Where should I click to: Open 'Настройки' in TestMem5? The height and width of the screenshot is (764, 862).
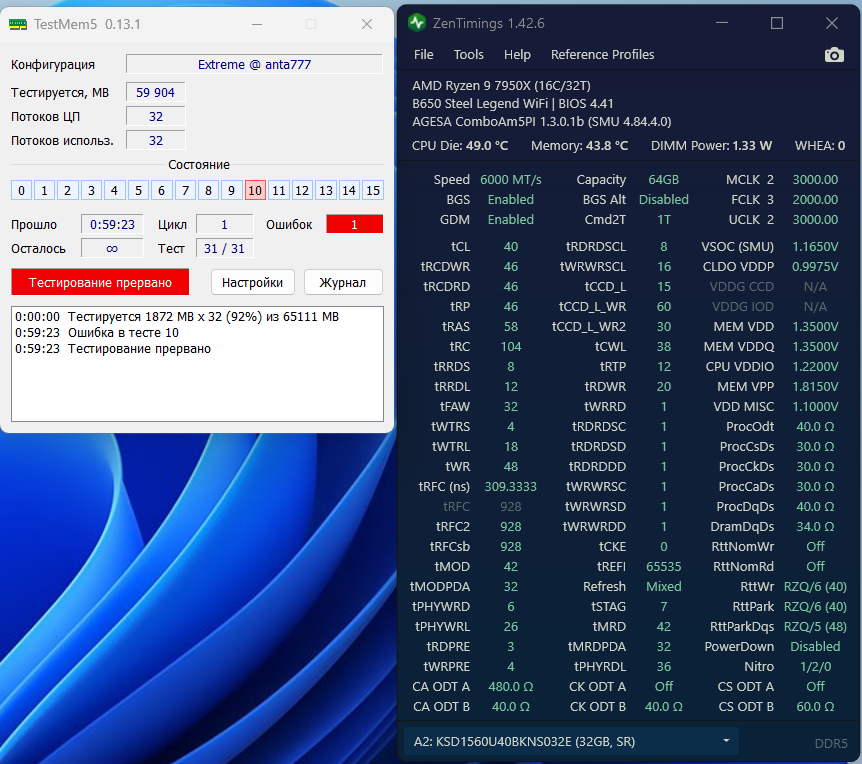pos(252,283)
